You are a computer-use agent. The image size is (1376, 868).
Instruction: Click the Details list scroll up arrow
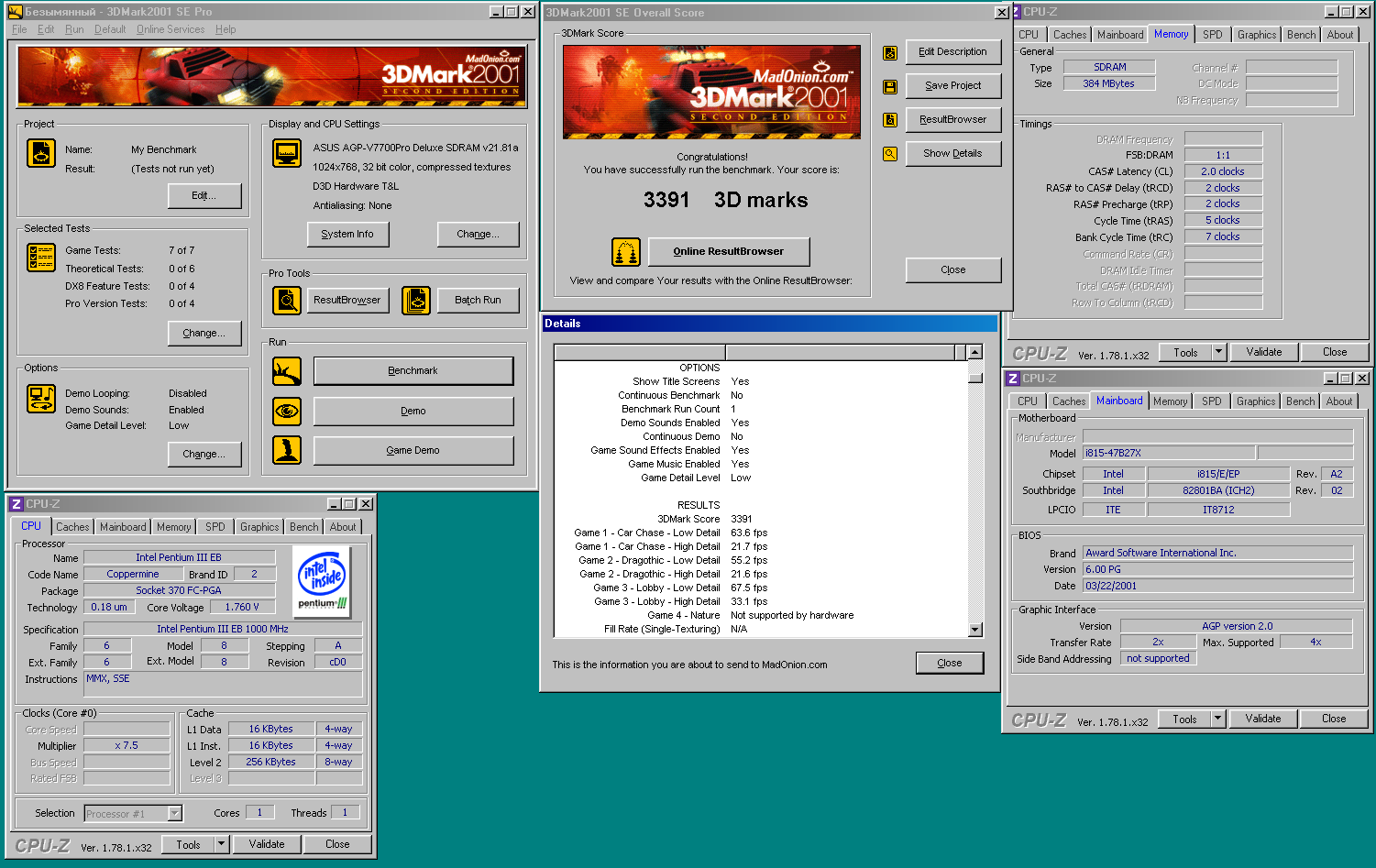[x=975, y=352]
